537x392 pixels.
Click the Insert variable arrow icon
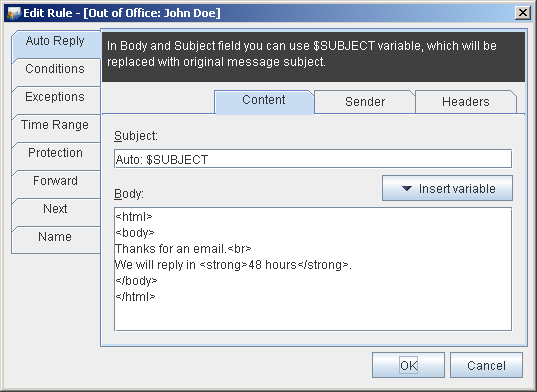tap(406, 188)
